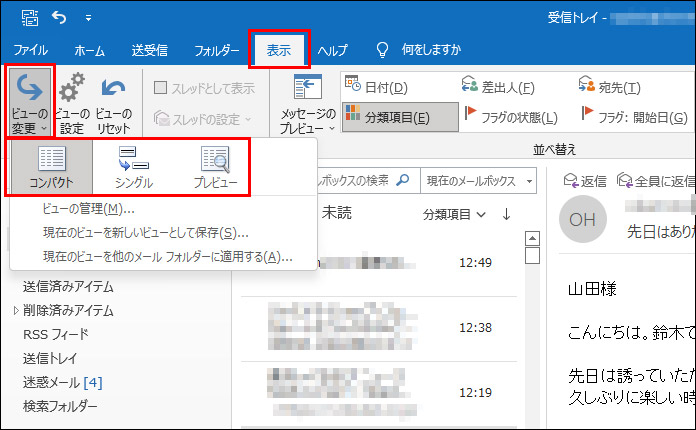Switch to the 送受信 ribbon tab
This screenshot has height=430, width=696.
[x=150, y=50]
